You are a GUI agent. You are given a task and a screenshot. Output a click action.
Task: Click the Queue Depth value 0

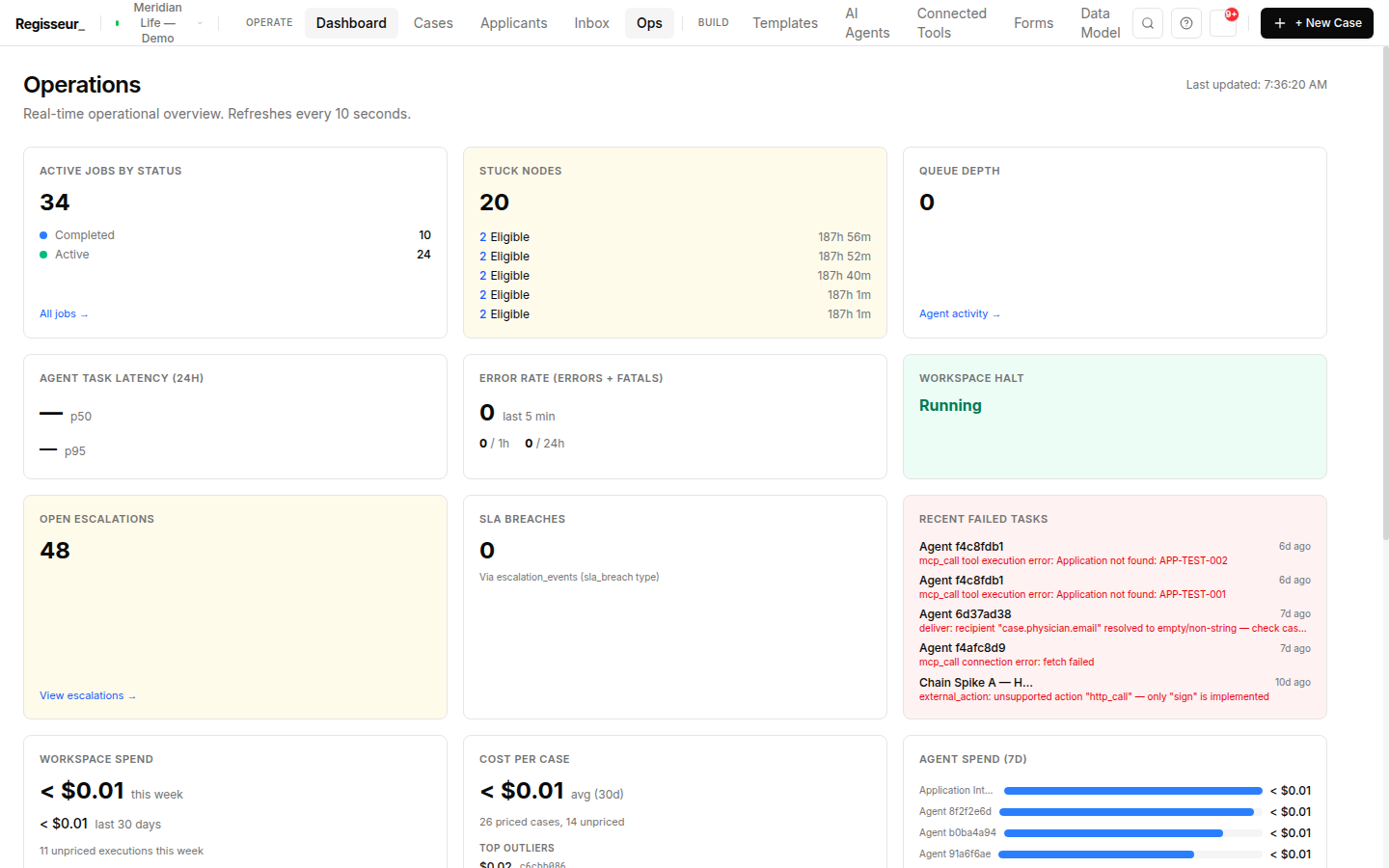[x=927, y=203]
